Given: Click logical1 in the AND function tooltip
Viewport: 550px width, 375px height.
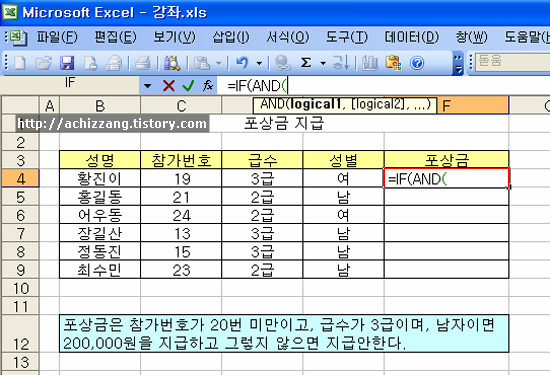Looking at the screenshot, I should [316, 104].
